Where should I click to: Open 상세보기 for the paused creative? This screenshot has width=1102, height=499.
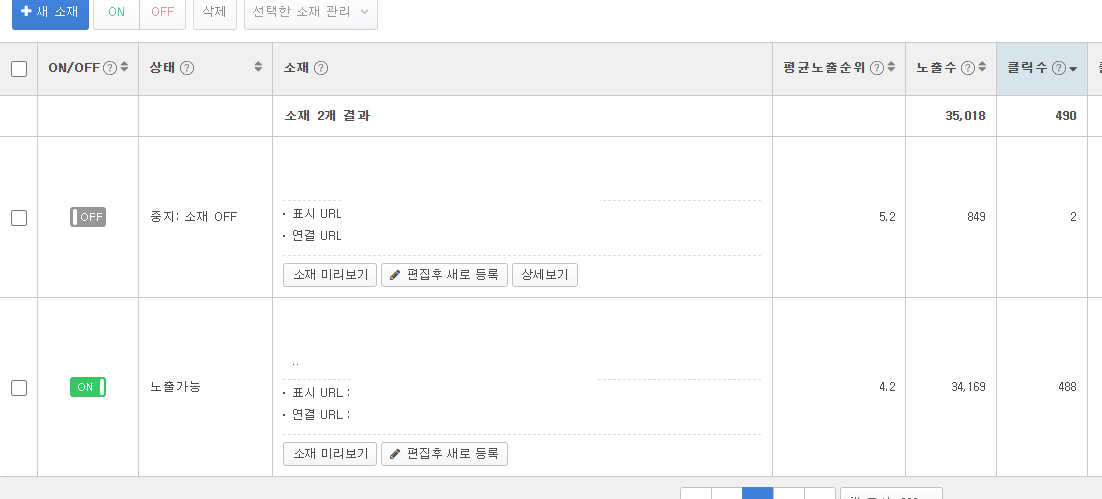(x=545, y=276)
